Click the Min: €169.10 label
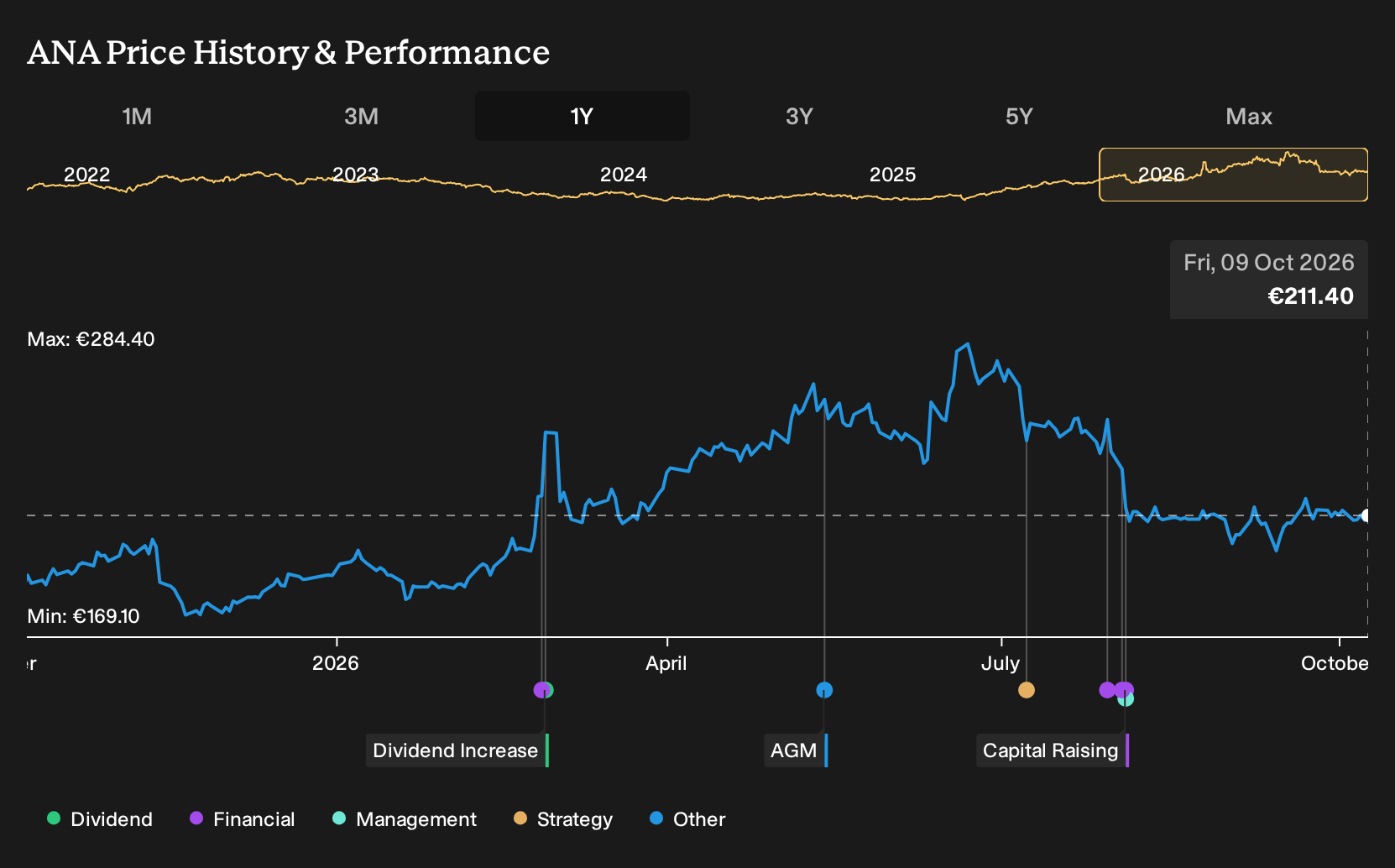 (x=83, y=616)
